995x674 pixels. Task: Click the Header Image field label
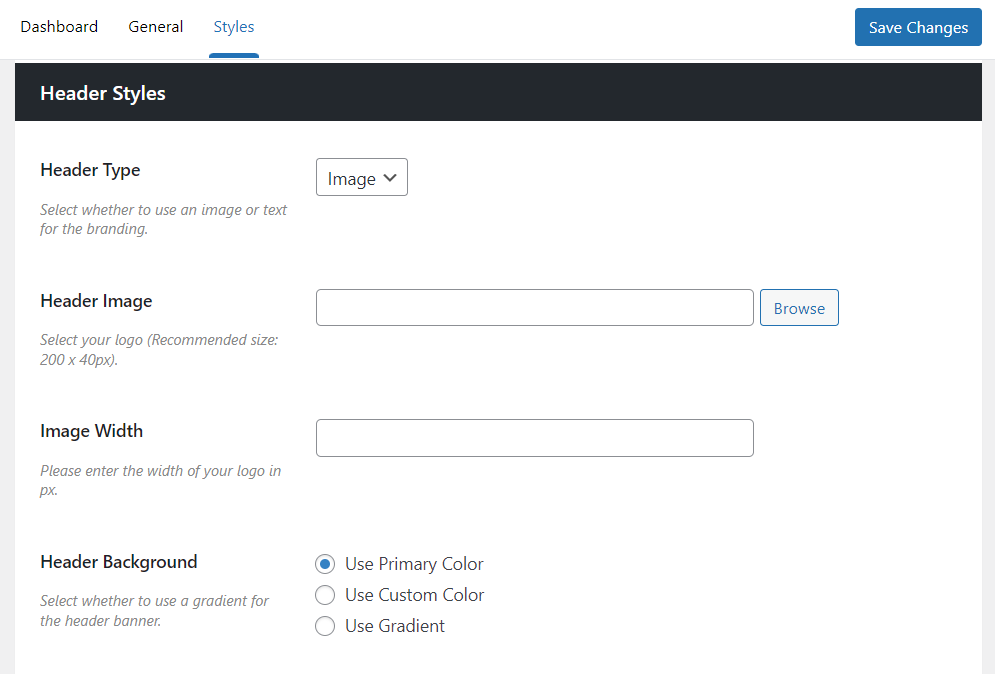point(96,301)
